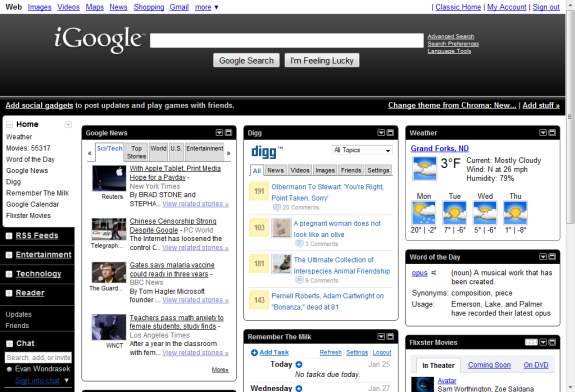Open the Grand Forks, ND link
Screen dimensions: 575x392
coord(439,149)
